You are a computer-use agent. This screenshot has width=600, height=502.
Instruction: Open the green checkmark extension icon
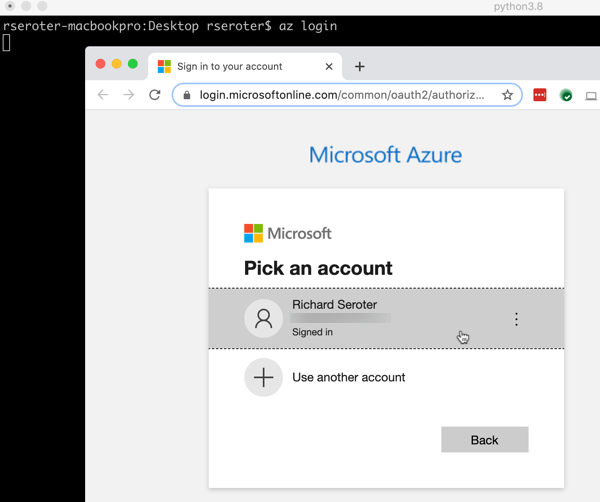point(566,95)
